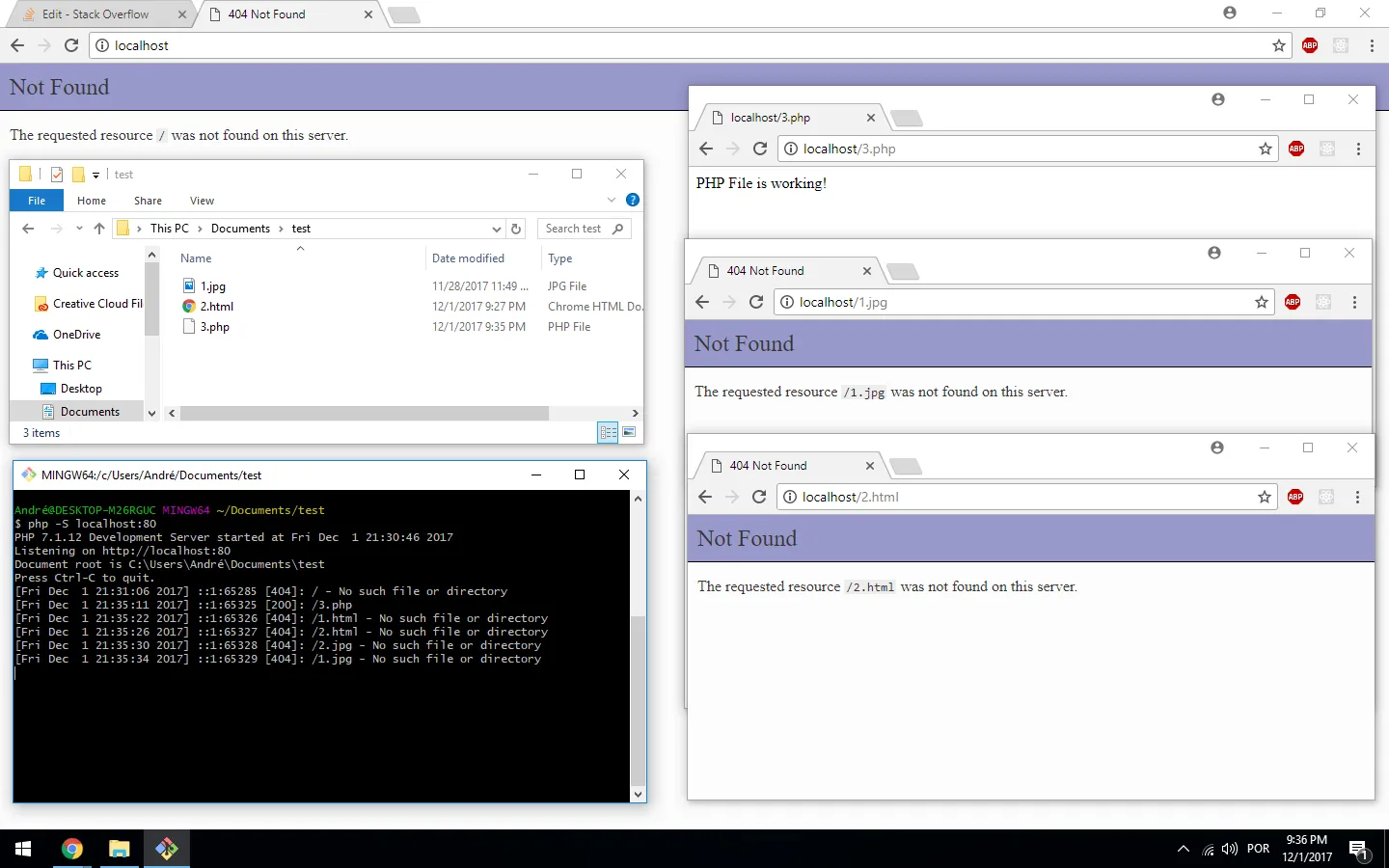This screenshot has width=1389, height=868.
Task: Bookmark localhost/3.php with the star icon
Action: click(1266, 149)
